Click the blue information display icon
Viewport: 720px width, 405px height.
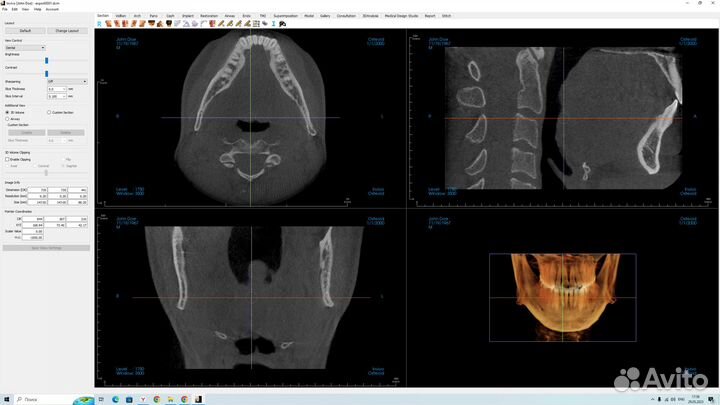274,23
